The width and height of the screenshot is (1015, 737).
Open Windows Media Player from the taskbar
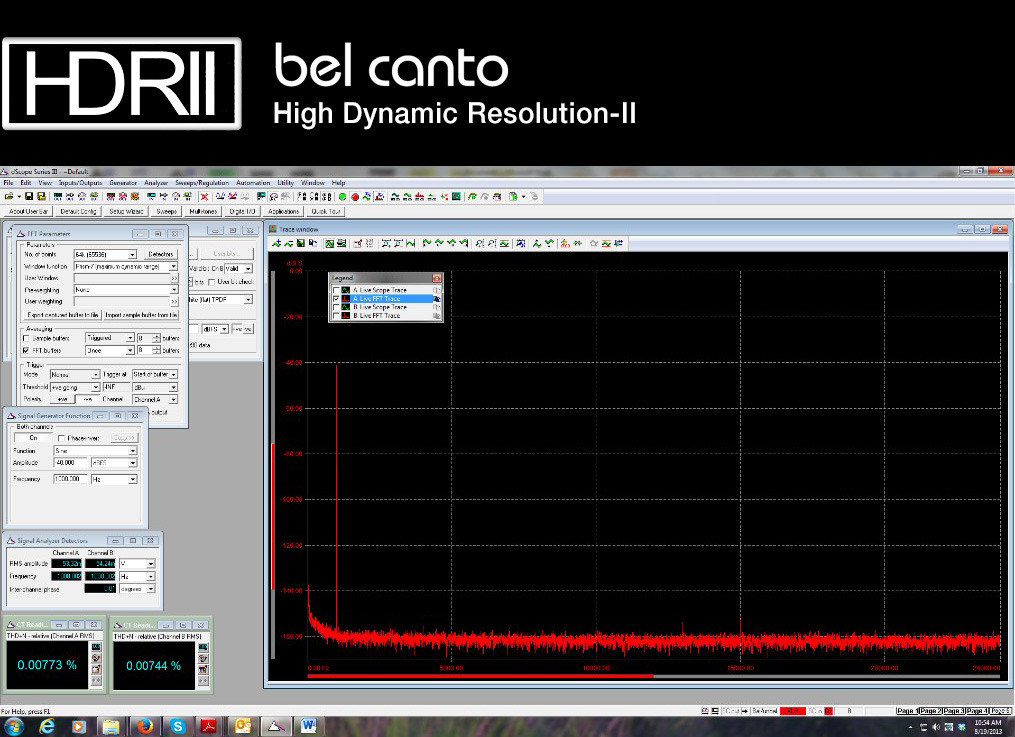click(x=79, y=727)
